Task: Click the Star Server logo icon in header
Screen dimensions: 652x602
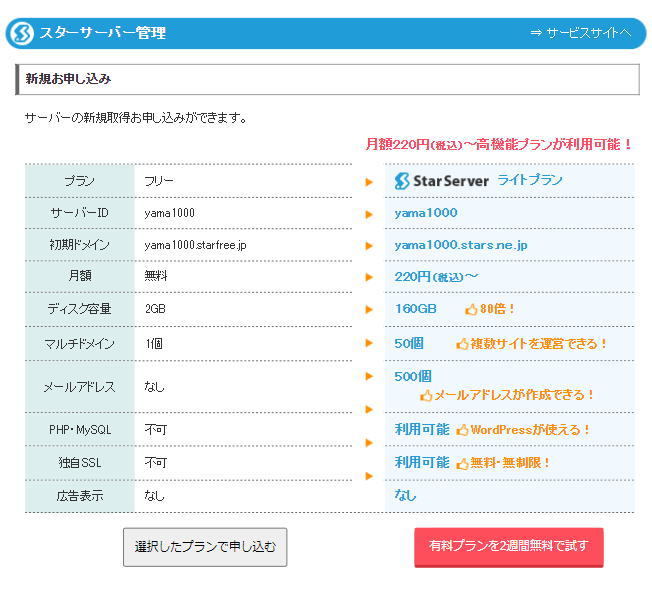Action: click(x=21, y=33)
